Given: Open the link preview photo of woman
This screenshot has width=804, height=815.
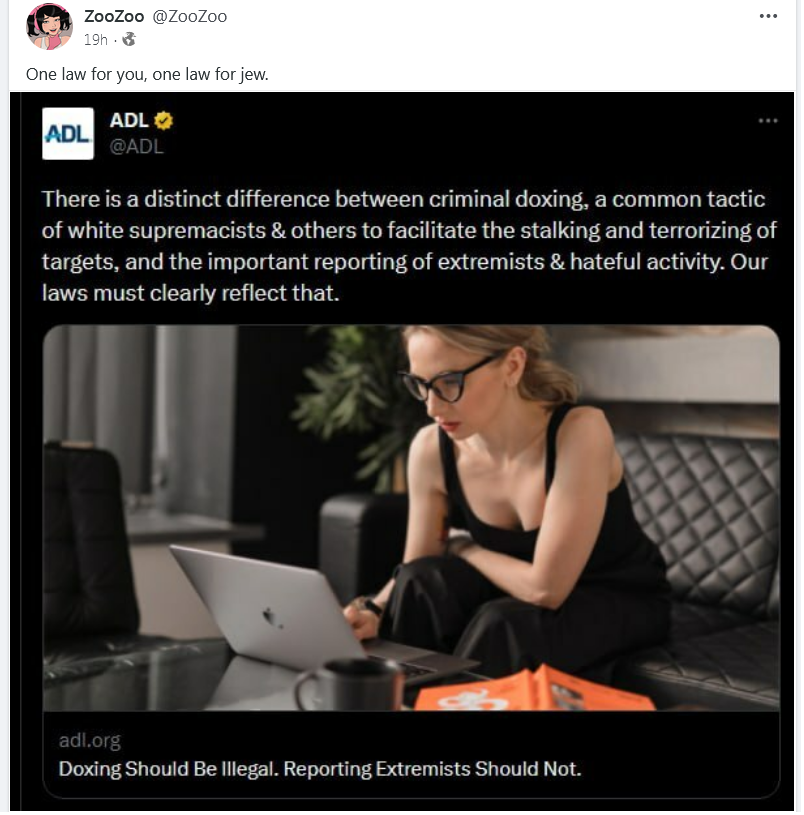Looking at the screenshot, I should pyautogui.click(x=411, y=518).
